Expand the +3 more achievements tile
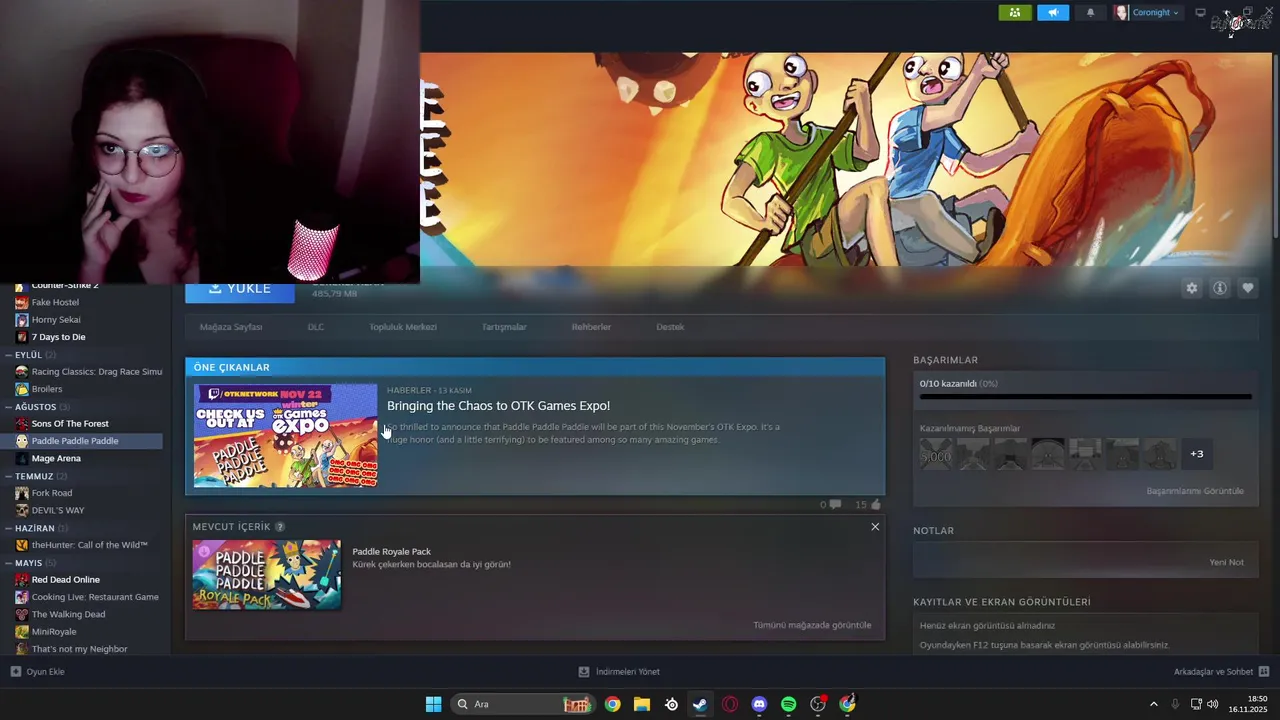This screenshot has height=720, width=1280. pyautogui.click(x=1197, y=454)
